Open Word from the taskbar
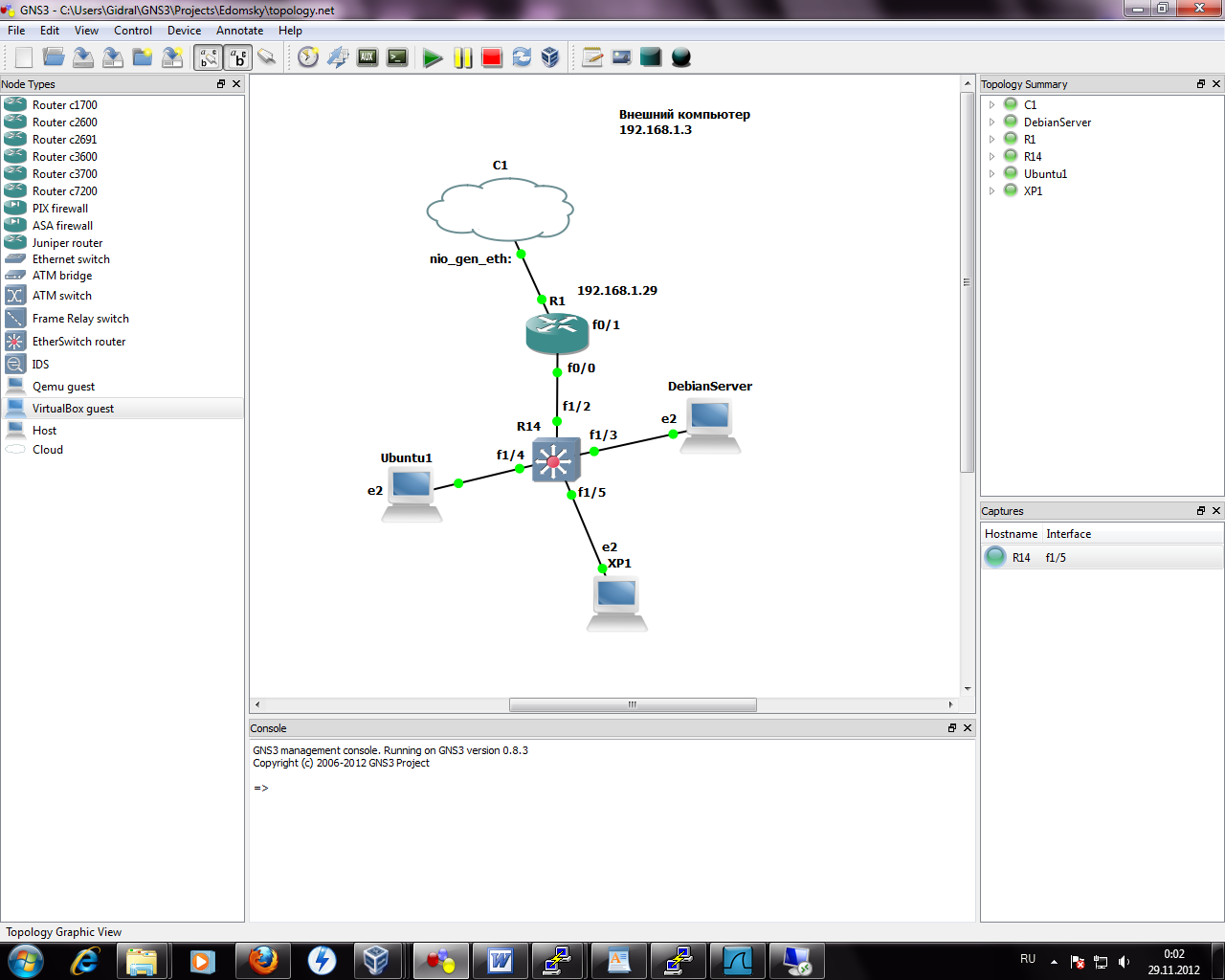The width and height of the screenshot is (1225, 980). 501,960
